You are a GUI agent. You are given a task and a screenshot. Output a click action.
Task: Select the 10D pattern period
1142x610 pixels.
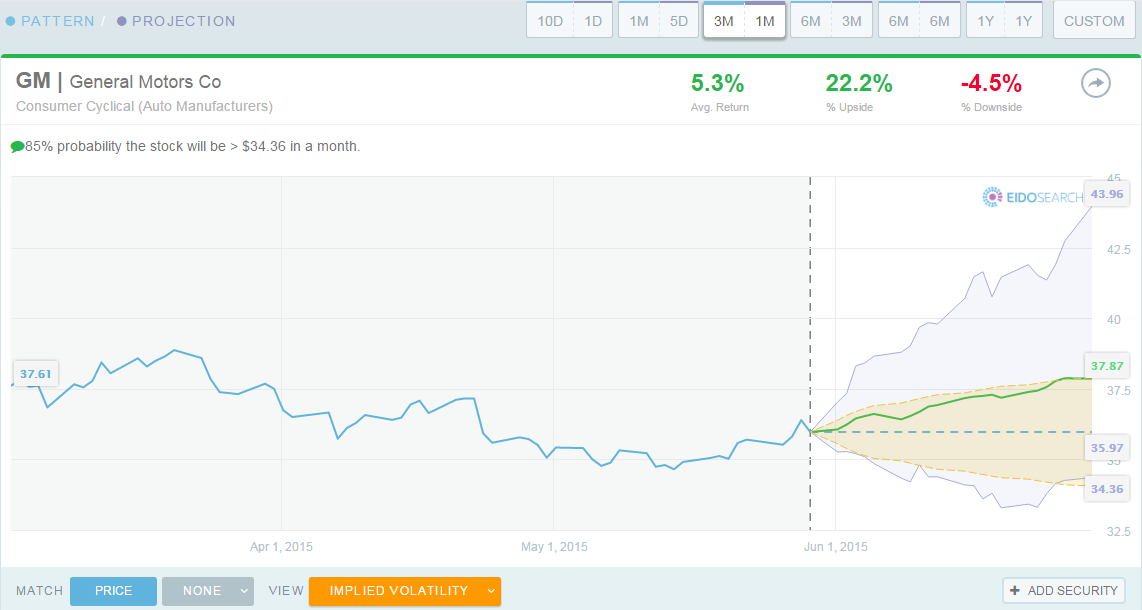(550, 21)
